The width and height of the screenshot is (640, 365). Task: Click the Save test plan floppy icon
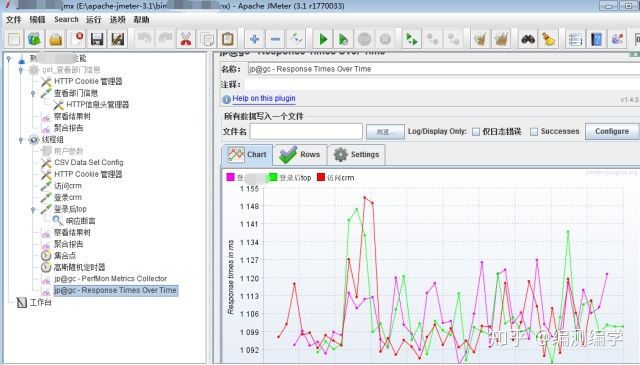(97, 39)
